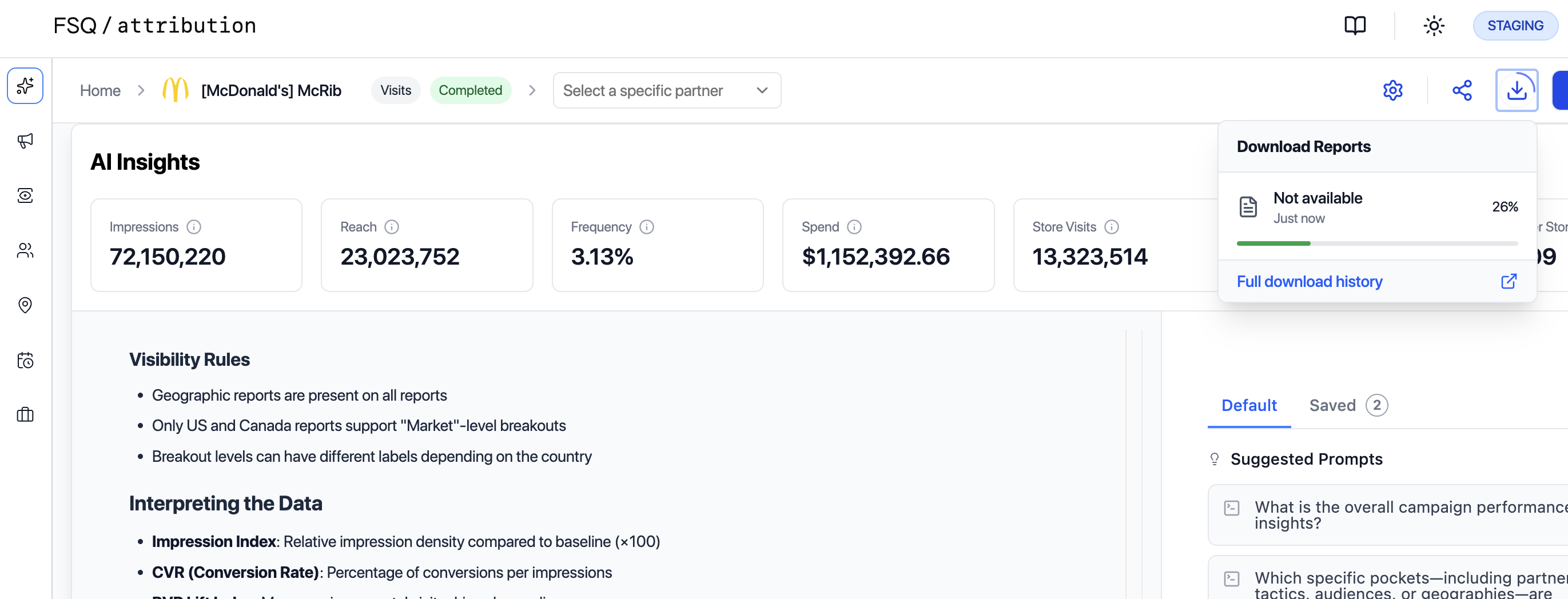Click the Spend info icon
This screenshot has width=1568, height=599.
pos(854,227)
